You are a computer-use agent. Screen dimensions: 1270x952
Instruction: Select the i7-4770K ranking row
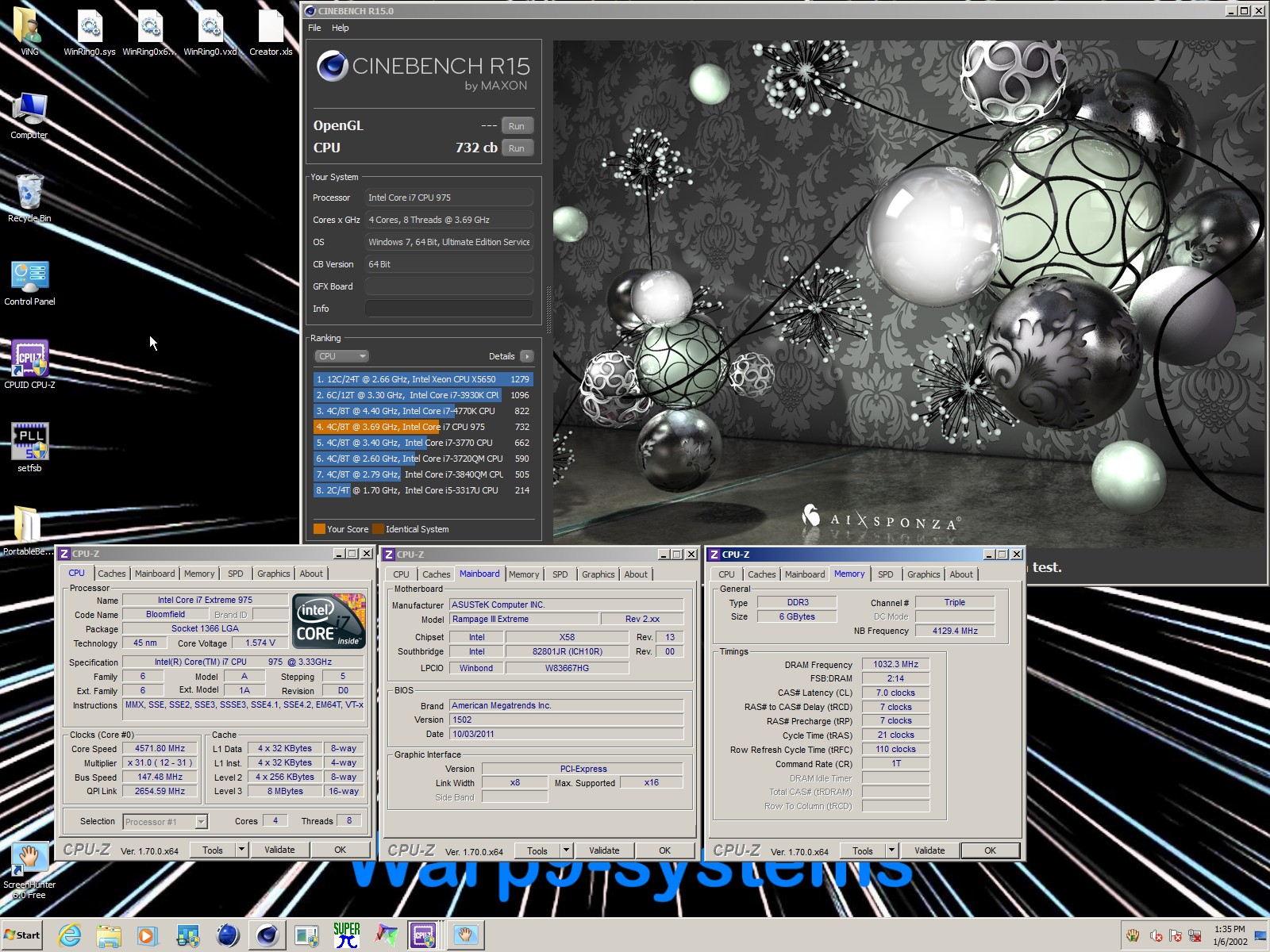click(x=423, y=411)
